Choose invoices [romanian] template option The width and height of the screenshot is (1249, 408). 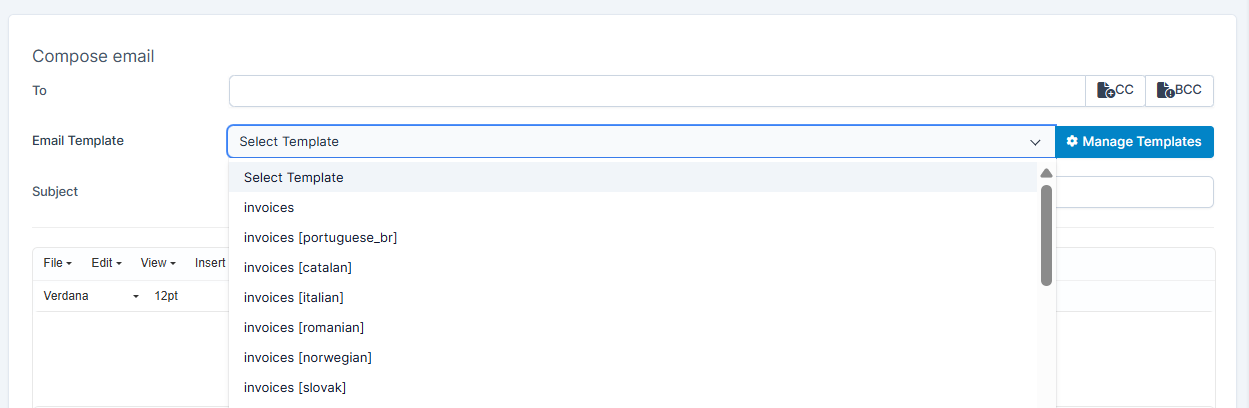coord(303,327)
